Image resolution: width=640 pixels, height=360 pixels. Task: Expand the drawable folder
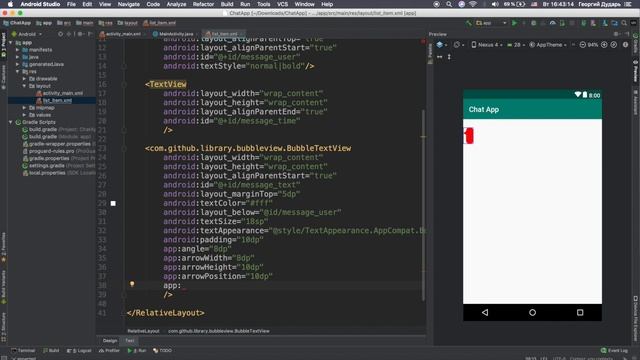pos(24,79)
